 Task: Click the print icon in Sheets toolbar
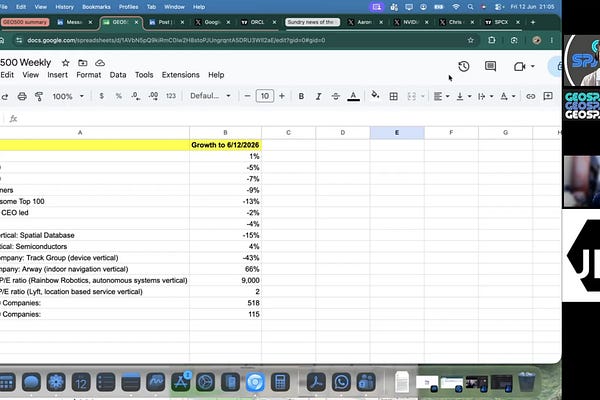[22, 96]
